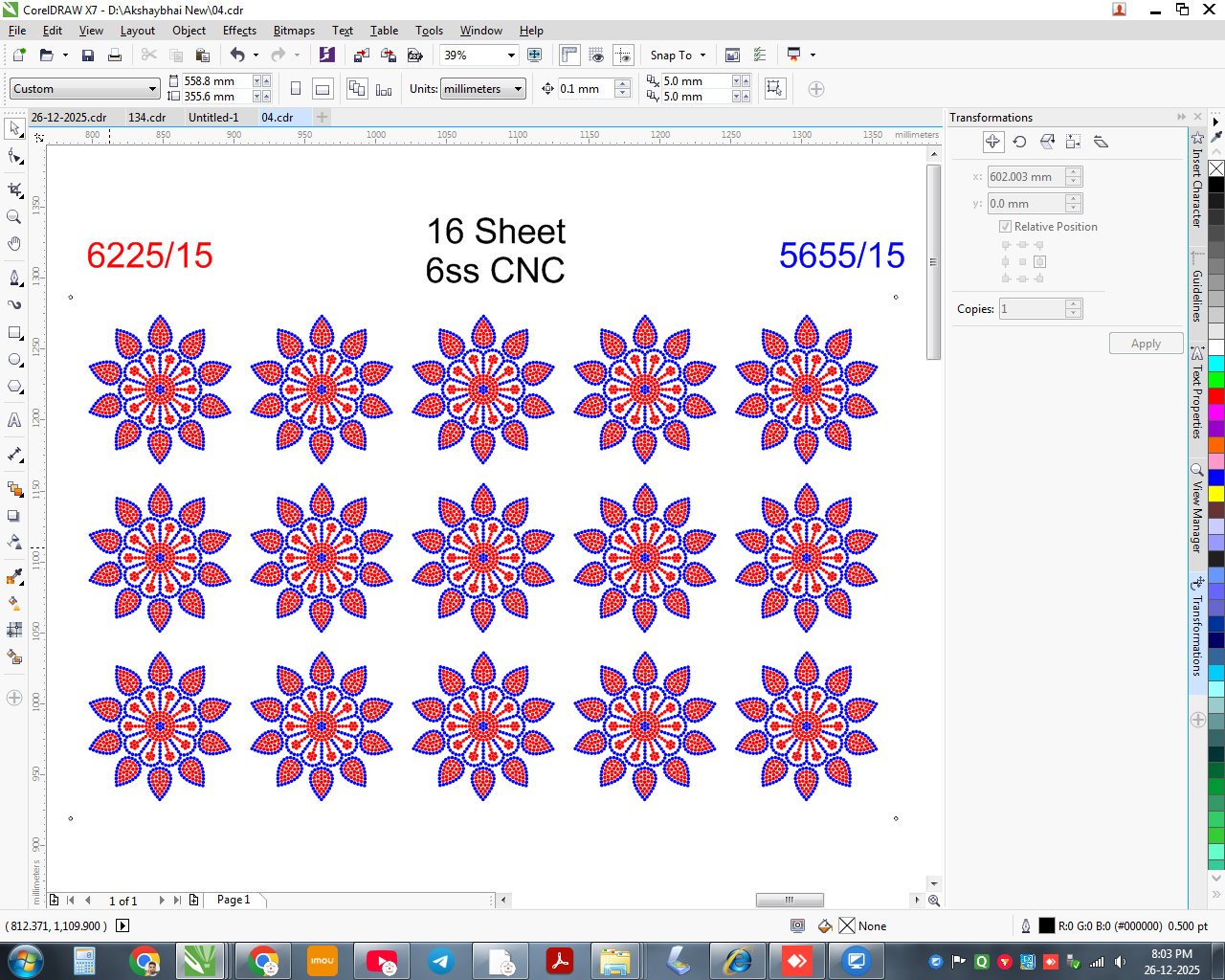The image size is (1225, 980).
Task: Pick the yellow color swatch in palette
Action: [1216, 494]
